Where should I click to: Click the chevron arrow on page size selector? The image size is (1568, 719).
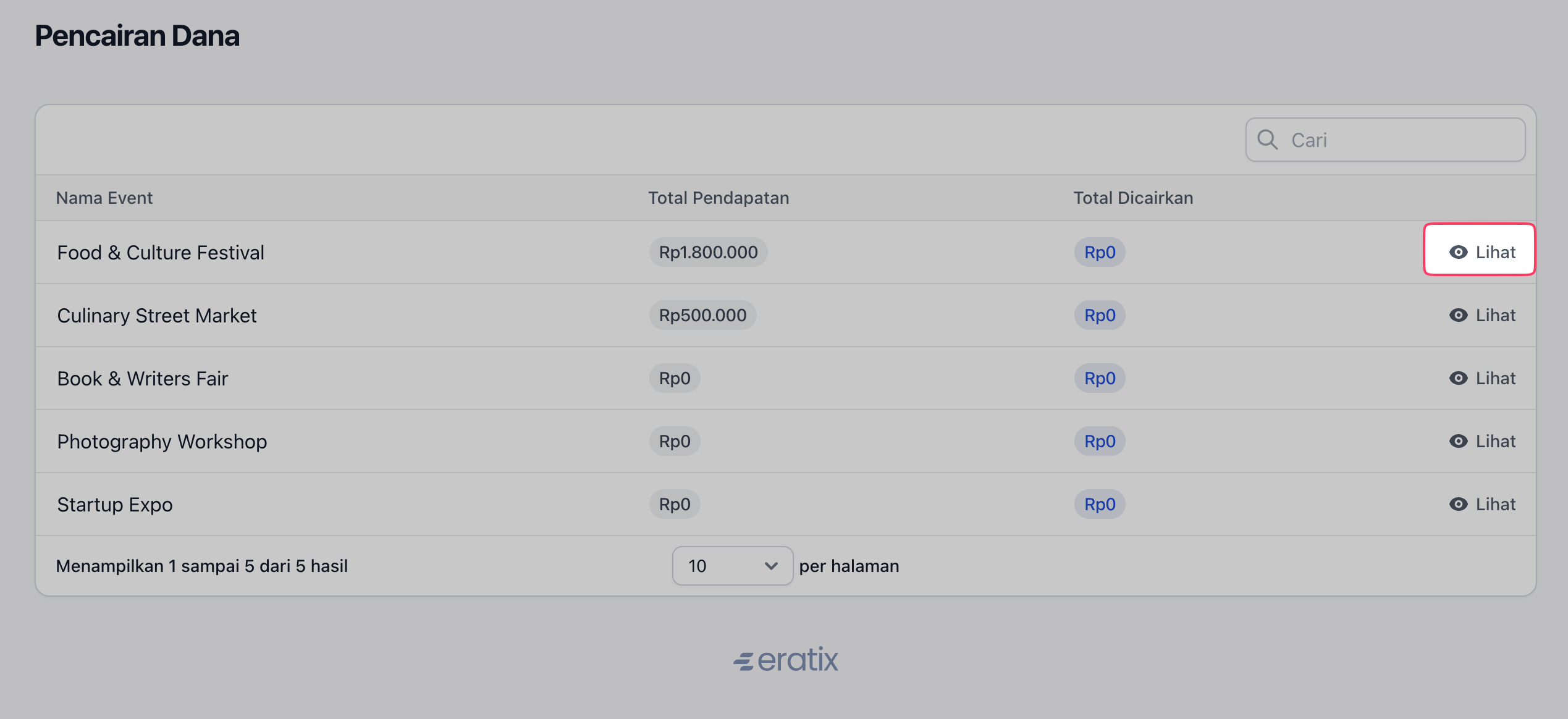[x=770, y=566]
